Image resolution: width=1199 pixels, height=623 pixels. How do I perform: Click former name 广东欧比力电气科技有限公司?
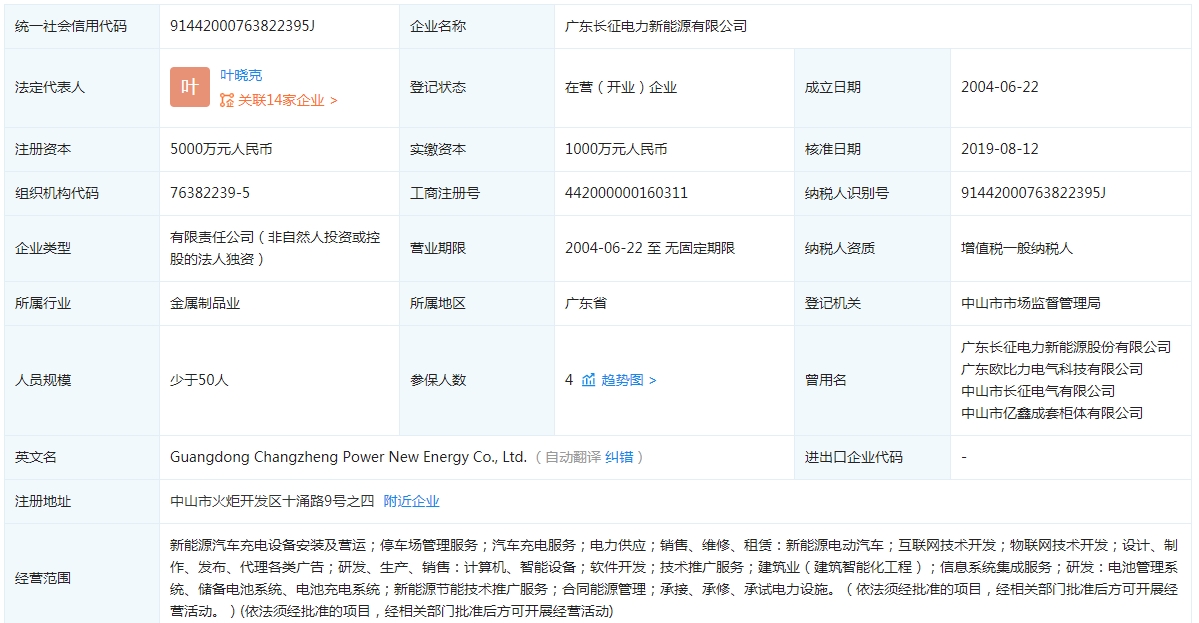click(1052, 369)
